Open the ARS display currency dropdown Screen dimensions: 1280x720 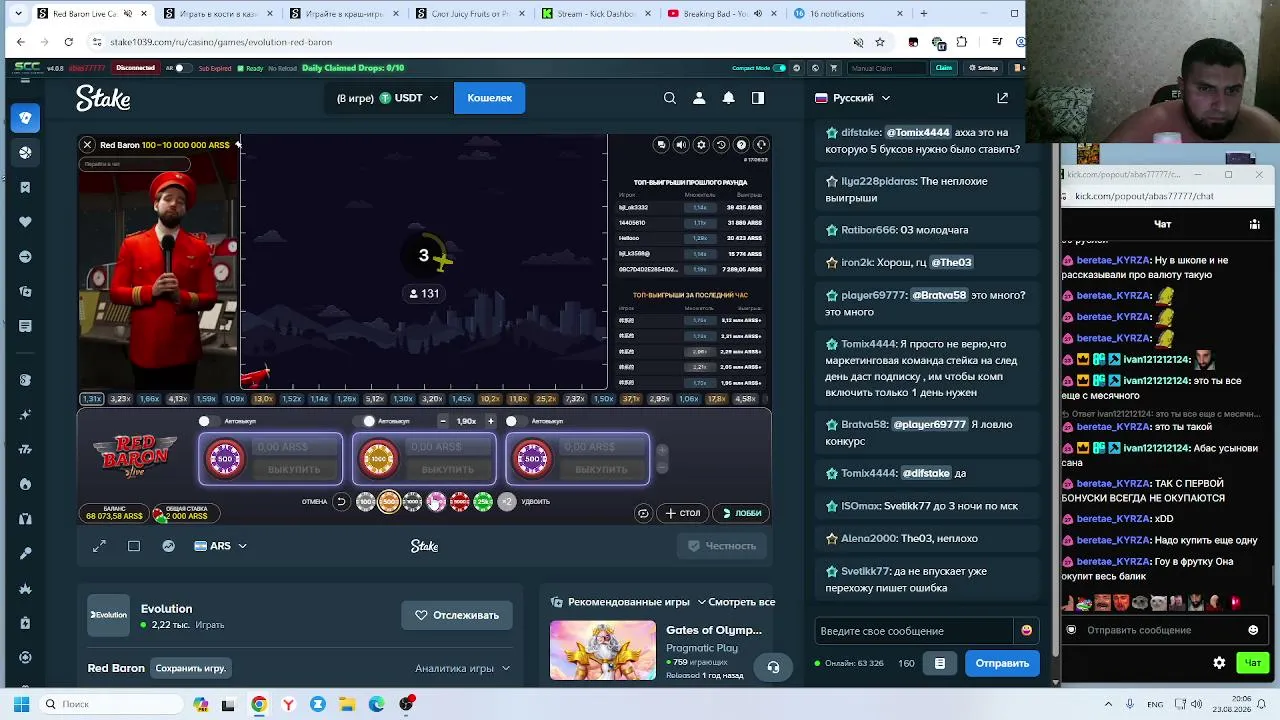(x=220, y=546)
